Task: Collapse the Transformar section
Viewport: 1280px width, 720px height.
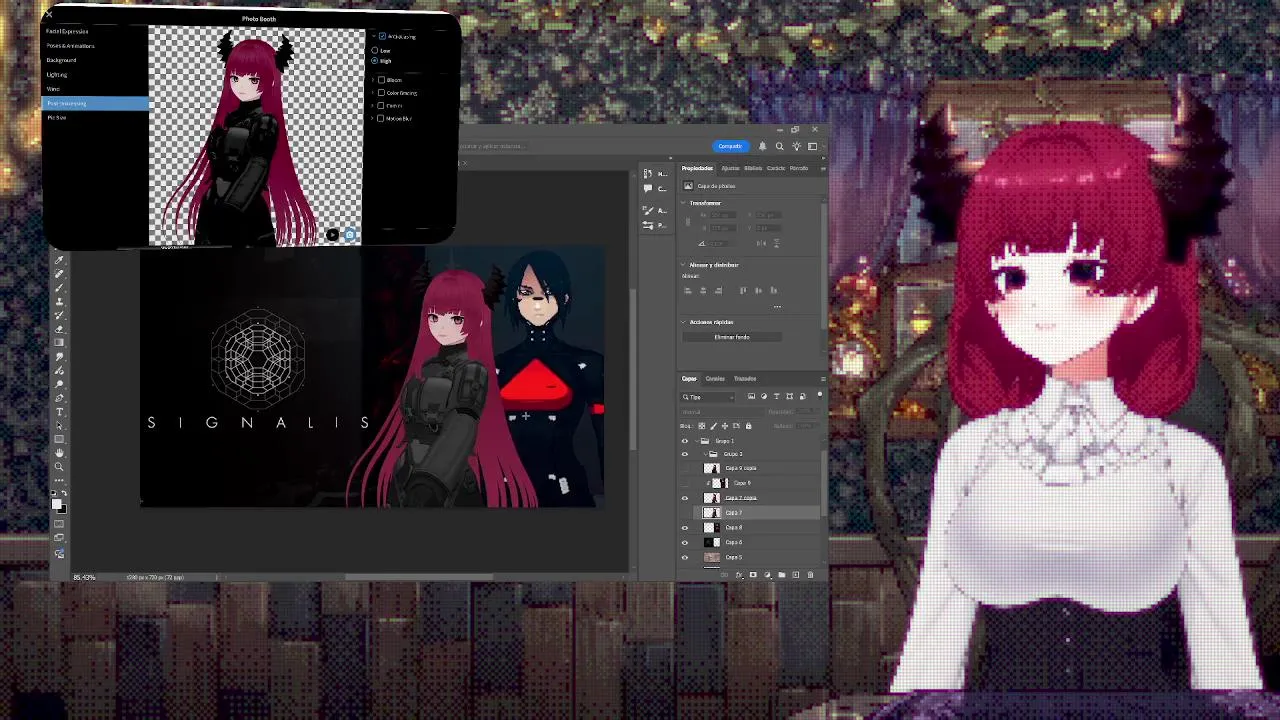Action: pos(683,203)
